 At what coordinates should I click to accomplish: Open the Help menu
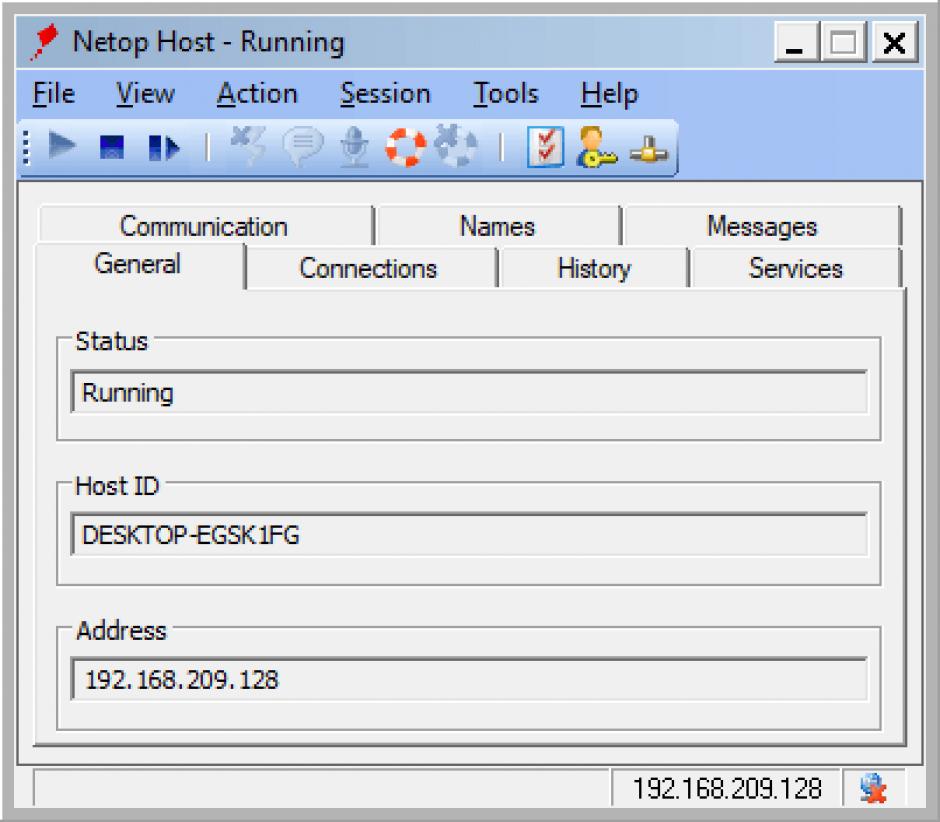pyautogui.click(x=610, y=94)
